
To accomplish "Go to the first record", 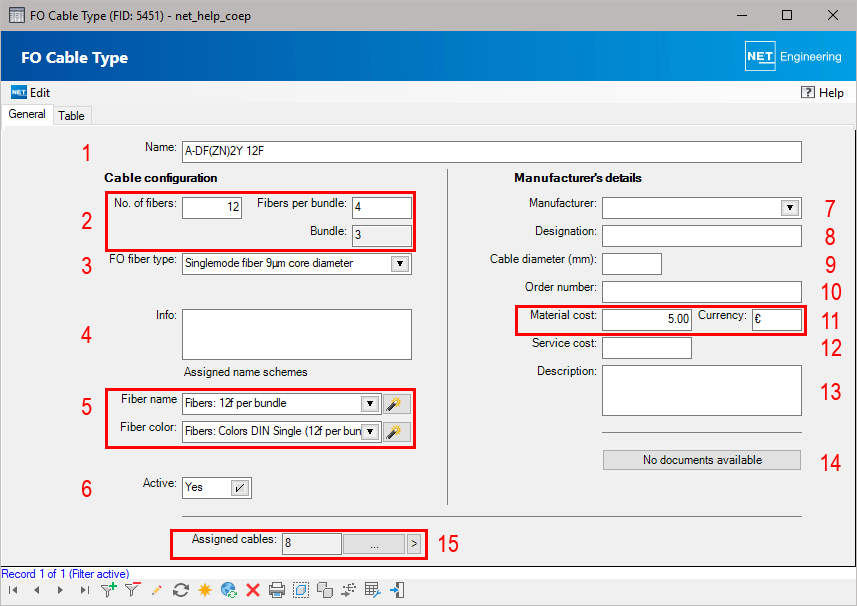I will pos(14,590).
